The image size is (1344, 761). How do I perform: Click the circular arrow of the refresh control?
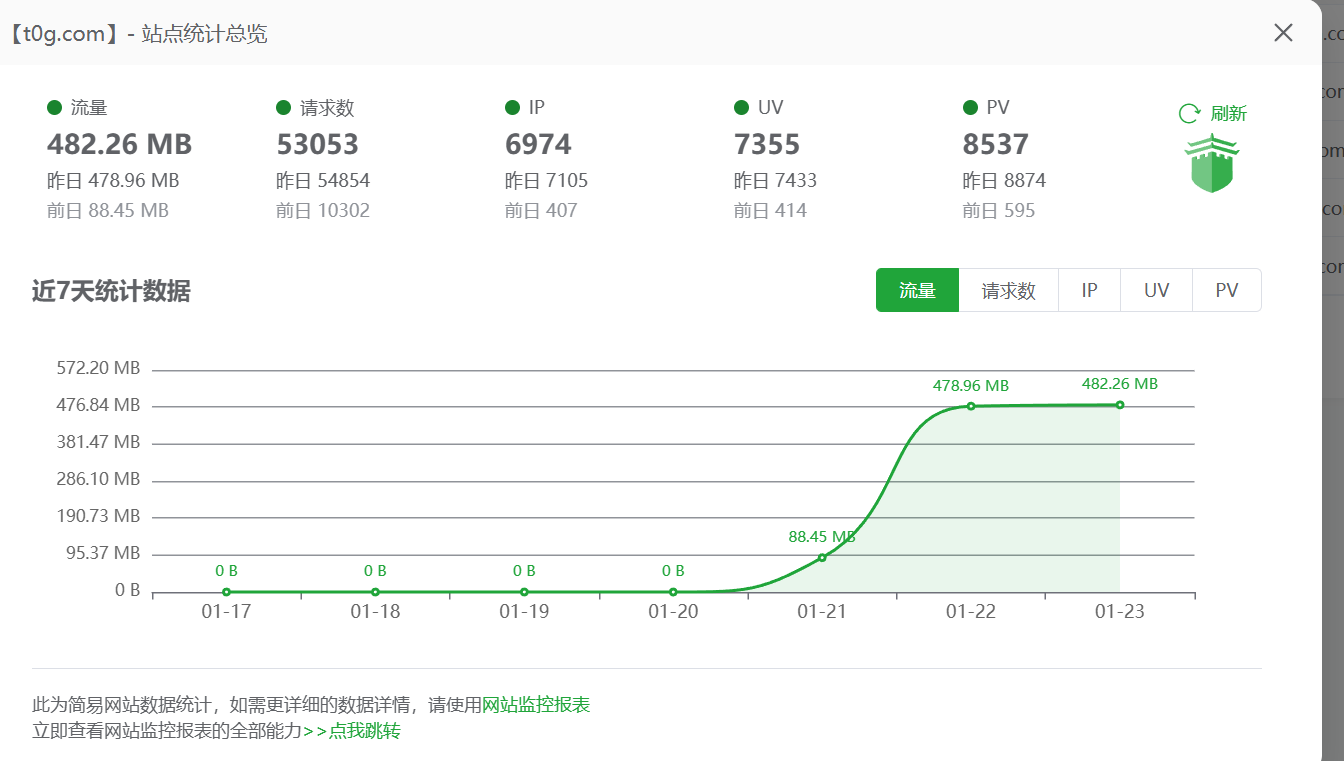click(1188, 112)
